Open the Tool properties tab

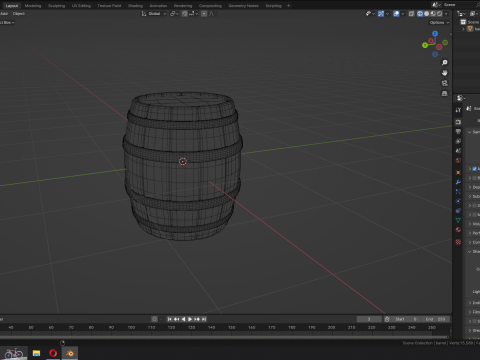tap(458, 110)
